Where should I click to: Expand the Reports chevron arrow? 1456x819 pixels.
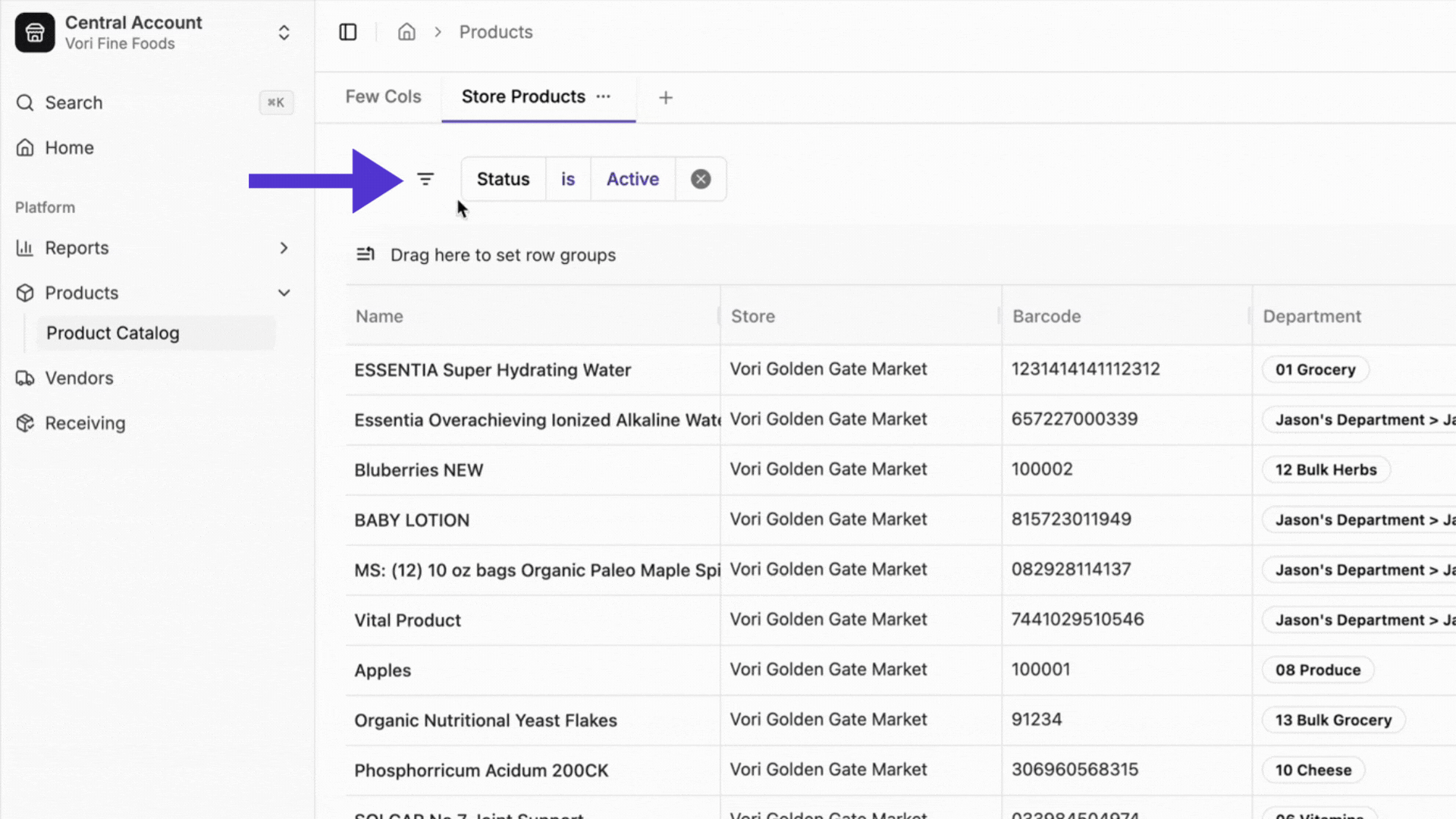(284, 248)
